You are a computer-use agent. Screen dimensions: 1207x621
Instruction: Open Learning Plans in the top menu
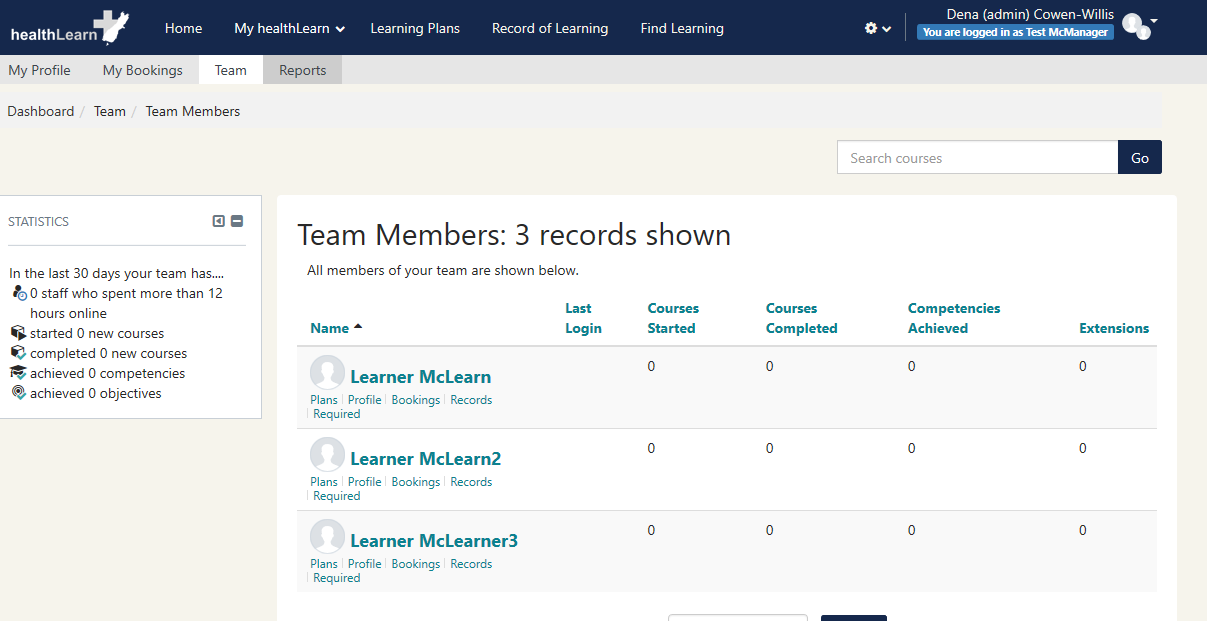(415, 29)
